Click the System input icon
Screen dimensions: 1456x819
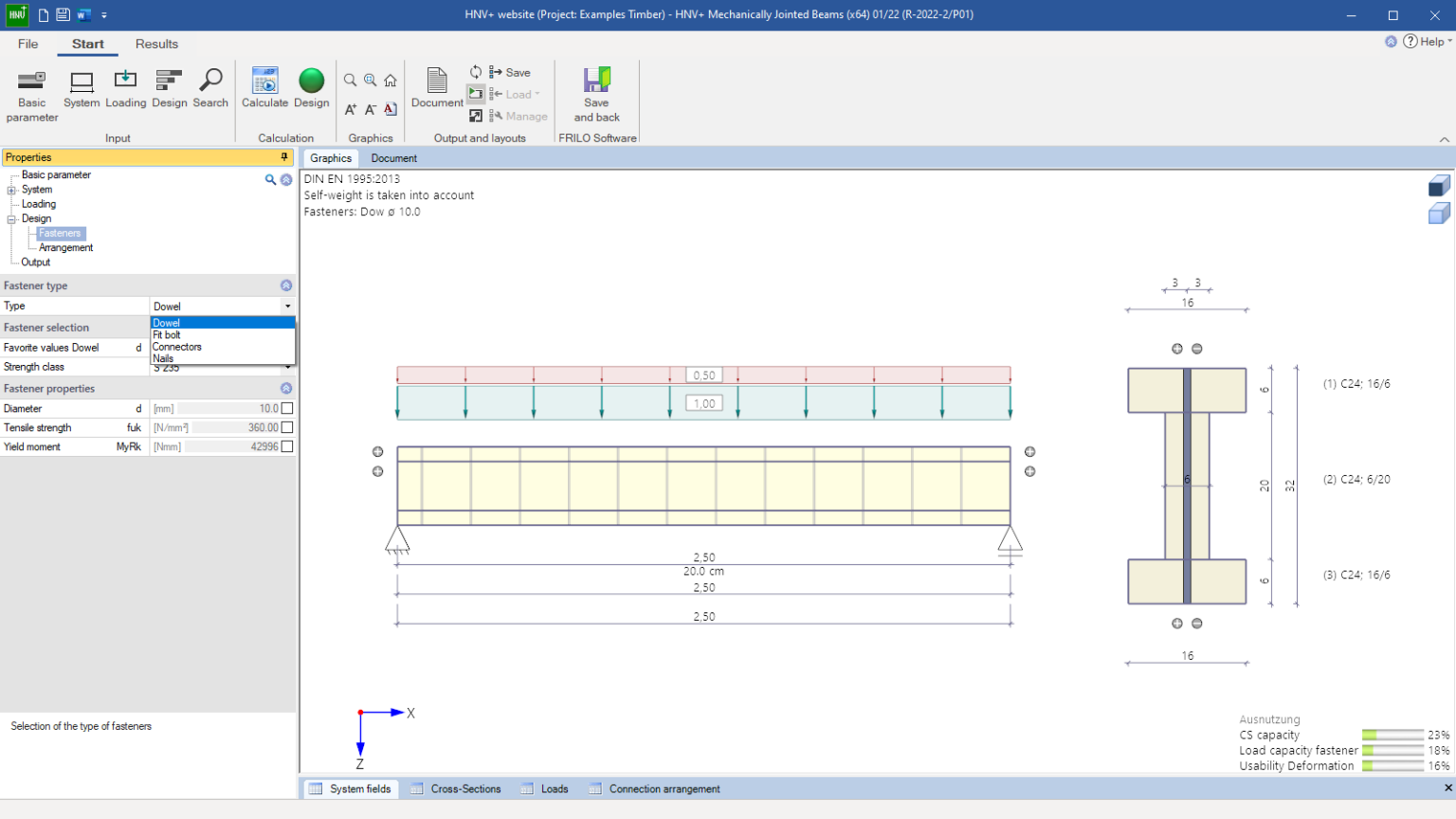tap(82, 89)
